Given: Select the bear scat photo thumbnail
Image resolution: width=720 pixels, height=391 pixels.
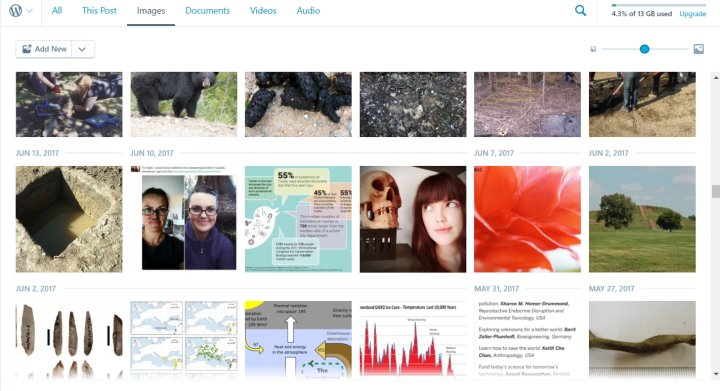Looking at the screenshot, I should (x=298, y=104).
